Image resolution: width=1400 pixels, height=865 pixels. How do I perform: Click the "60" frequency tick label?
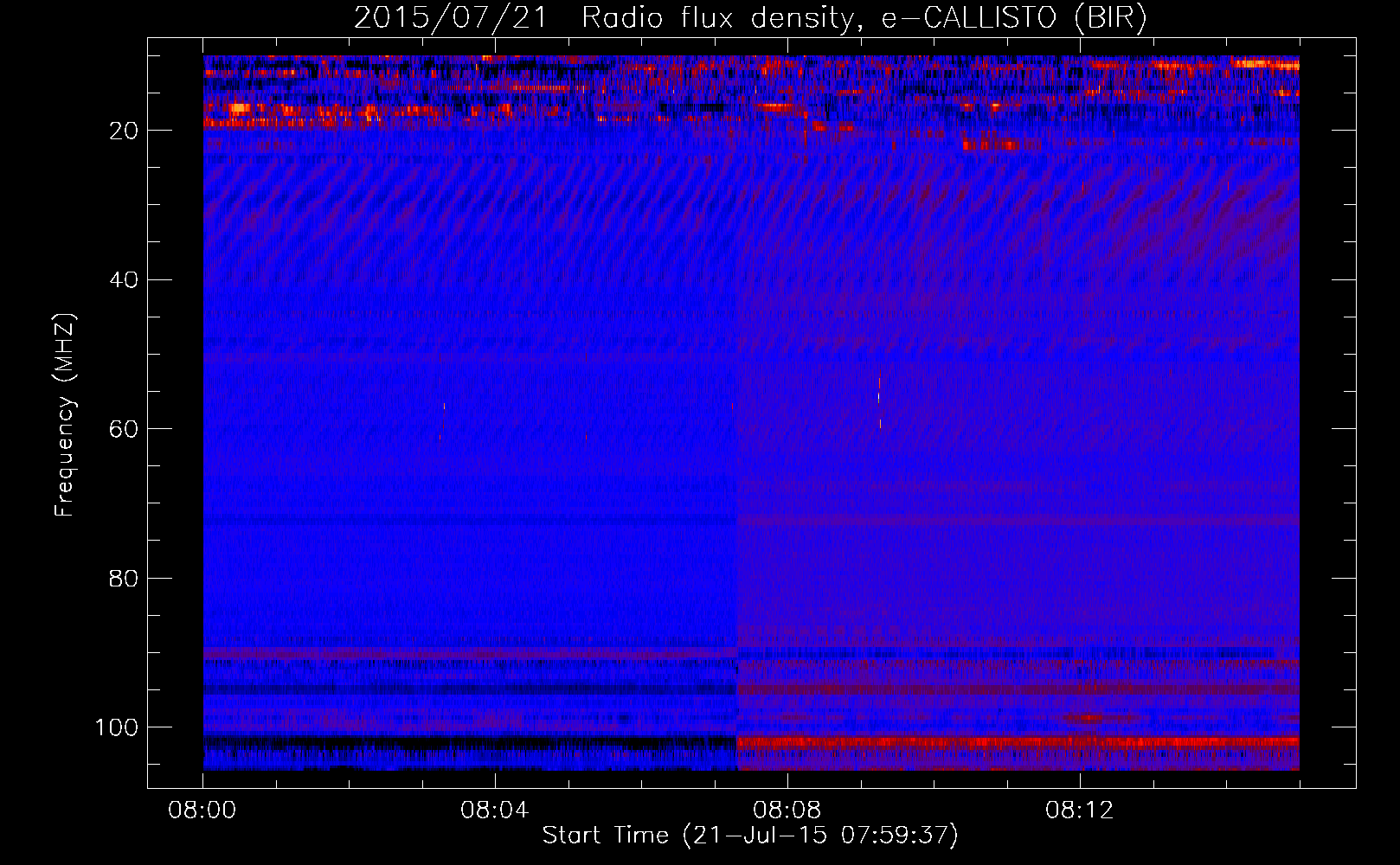(125, 429)
